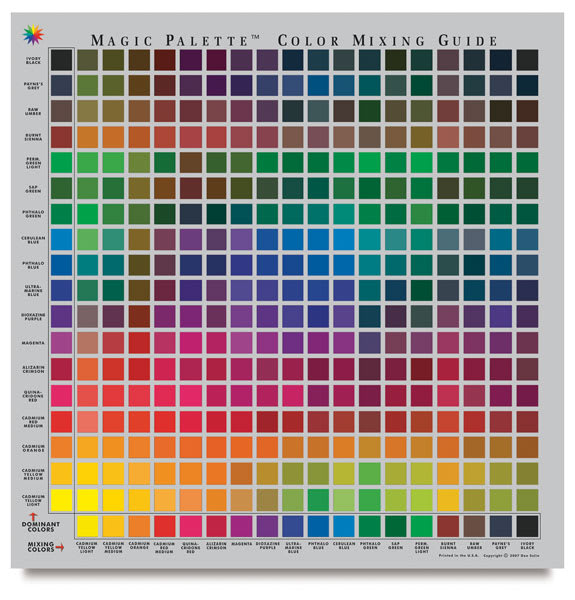Pick the Sap Green mixing row swatch
Screen dimensions: 575x600
tap(396, 526)
